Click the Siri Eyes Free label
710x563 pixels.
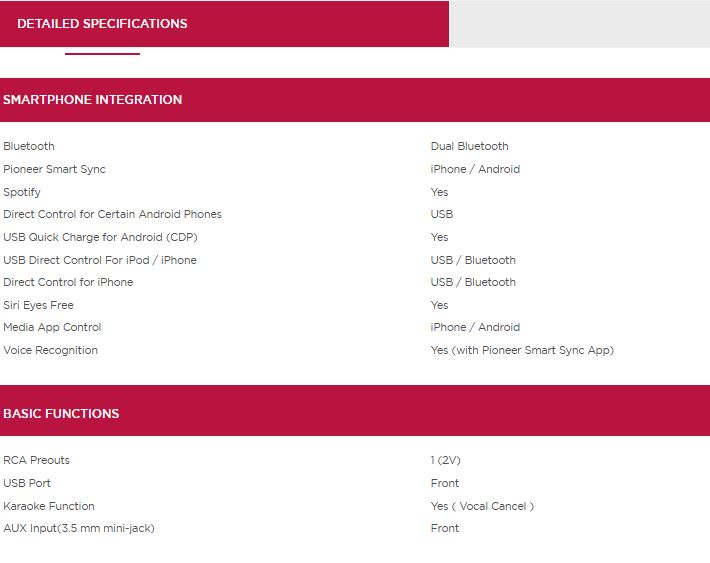click(38, 305)
